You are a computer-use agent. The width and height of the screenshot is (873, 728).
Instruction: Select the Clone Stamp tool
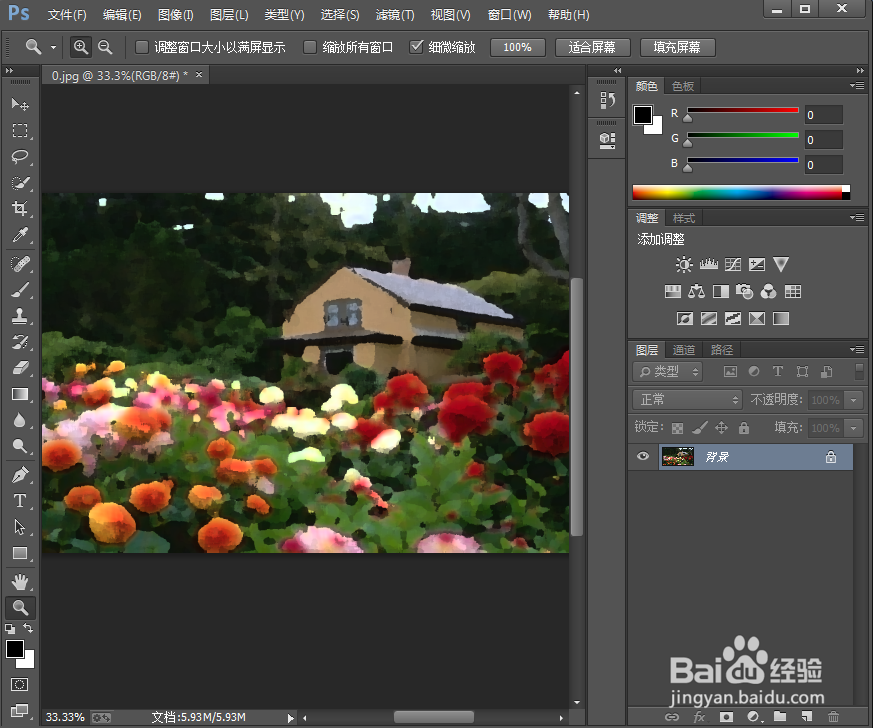coord(20,316)
